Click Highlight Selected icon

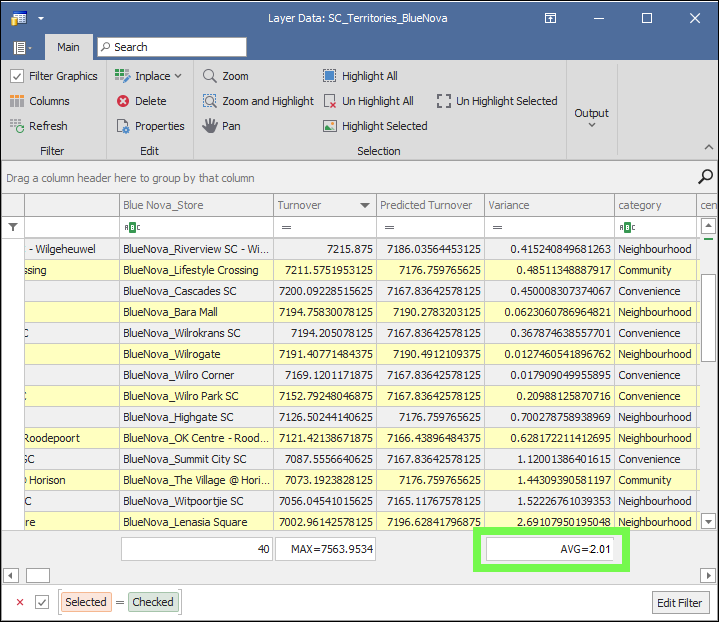(330, 126)
